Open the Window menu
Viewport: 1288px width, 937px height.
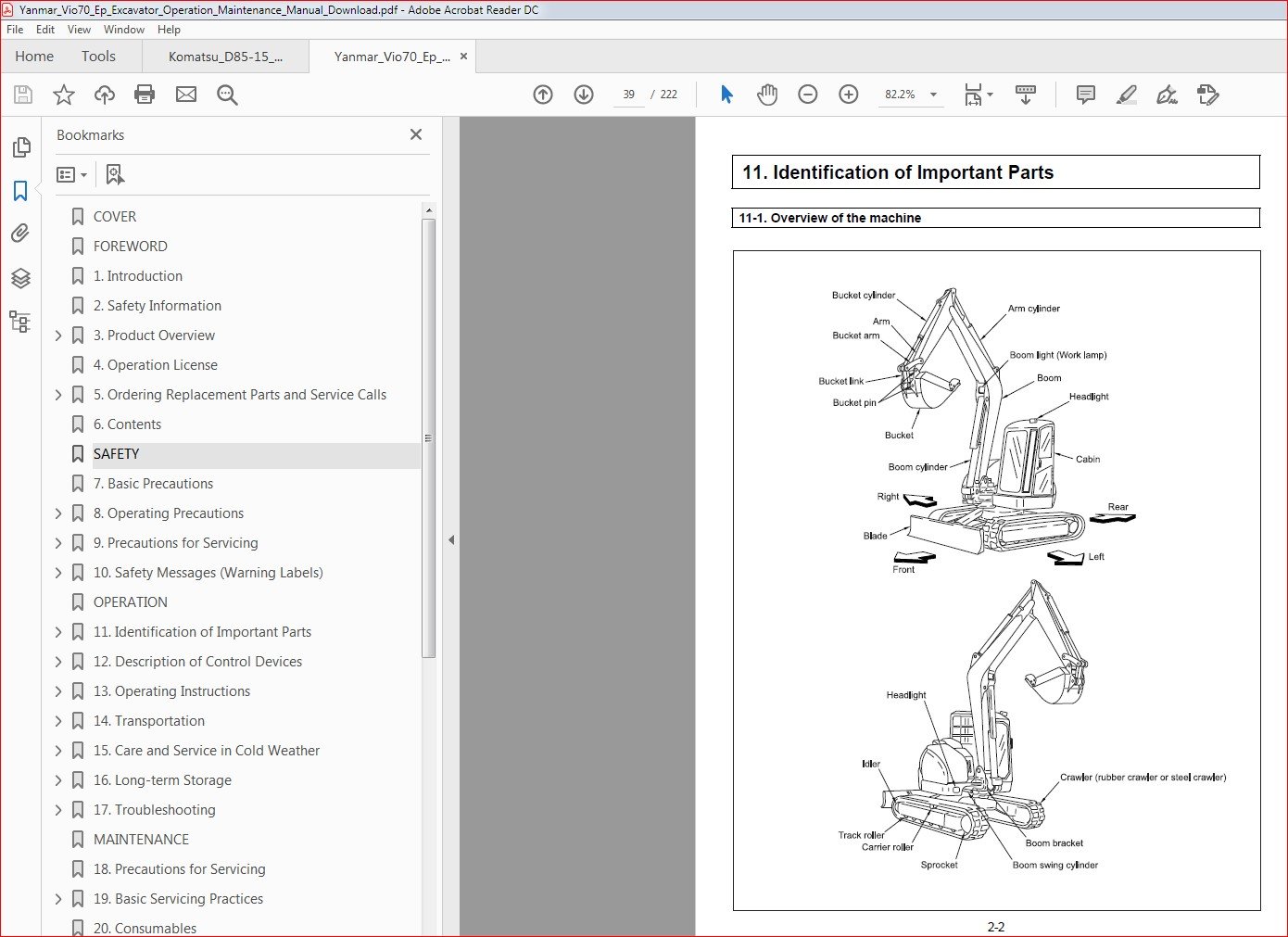tap(124, 30)
